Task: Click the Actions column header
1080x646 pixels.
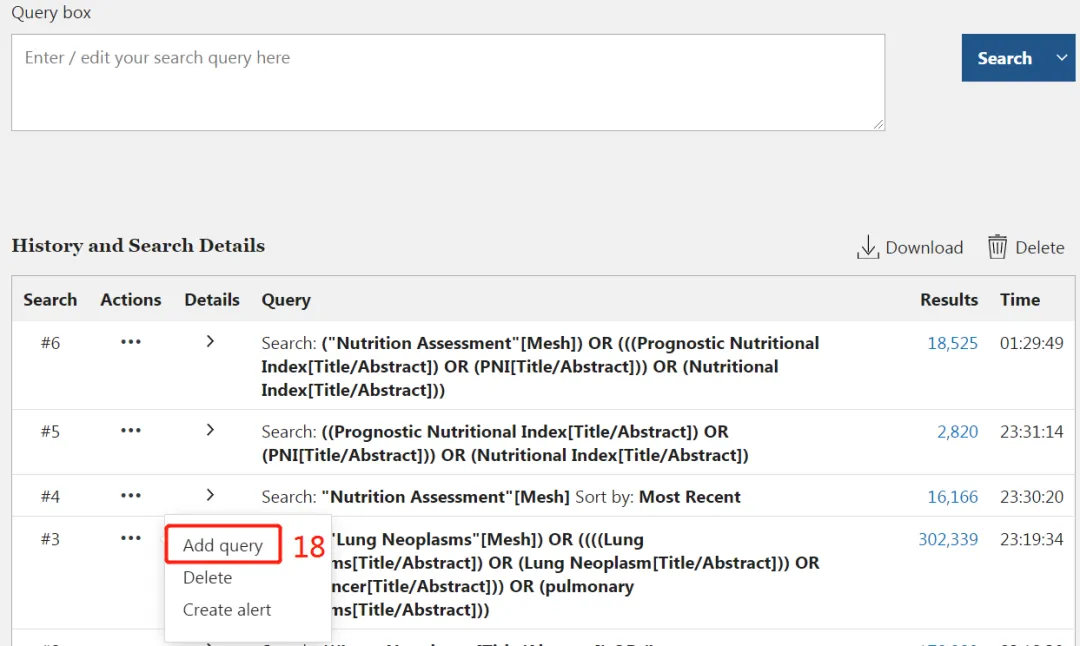Action: 130,300
